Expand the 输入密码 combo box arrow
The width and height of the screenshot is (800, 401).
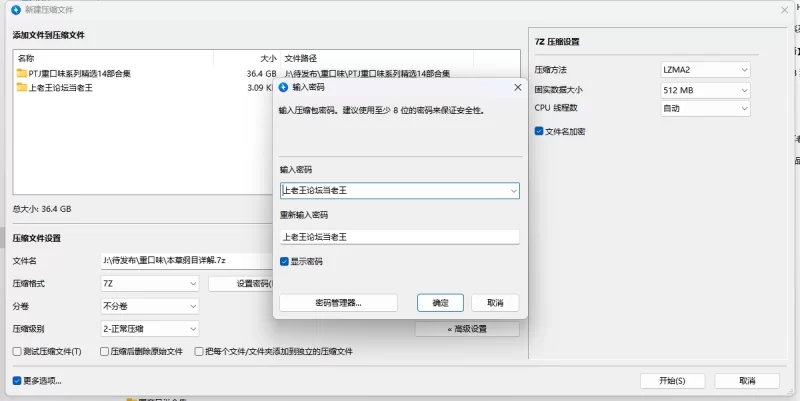[x=513, y=191]
